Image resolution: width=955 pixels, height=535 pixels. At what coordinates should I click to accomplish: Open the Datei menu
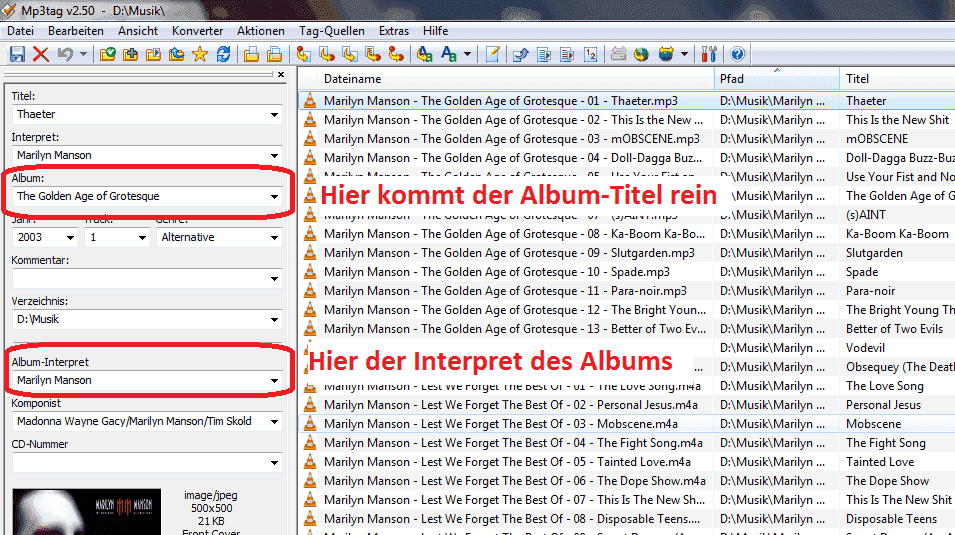(20, 30)
